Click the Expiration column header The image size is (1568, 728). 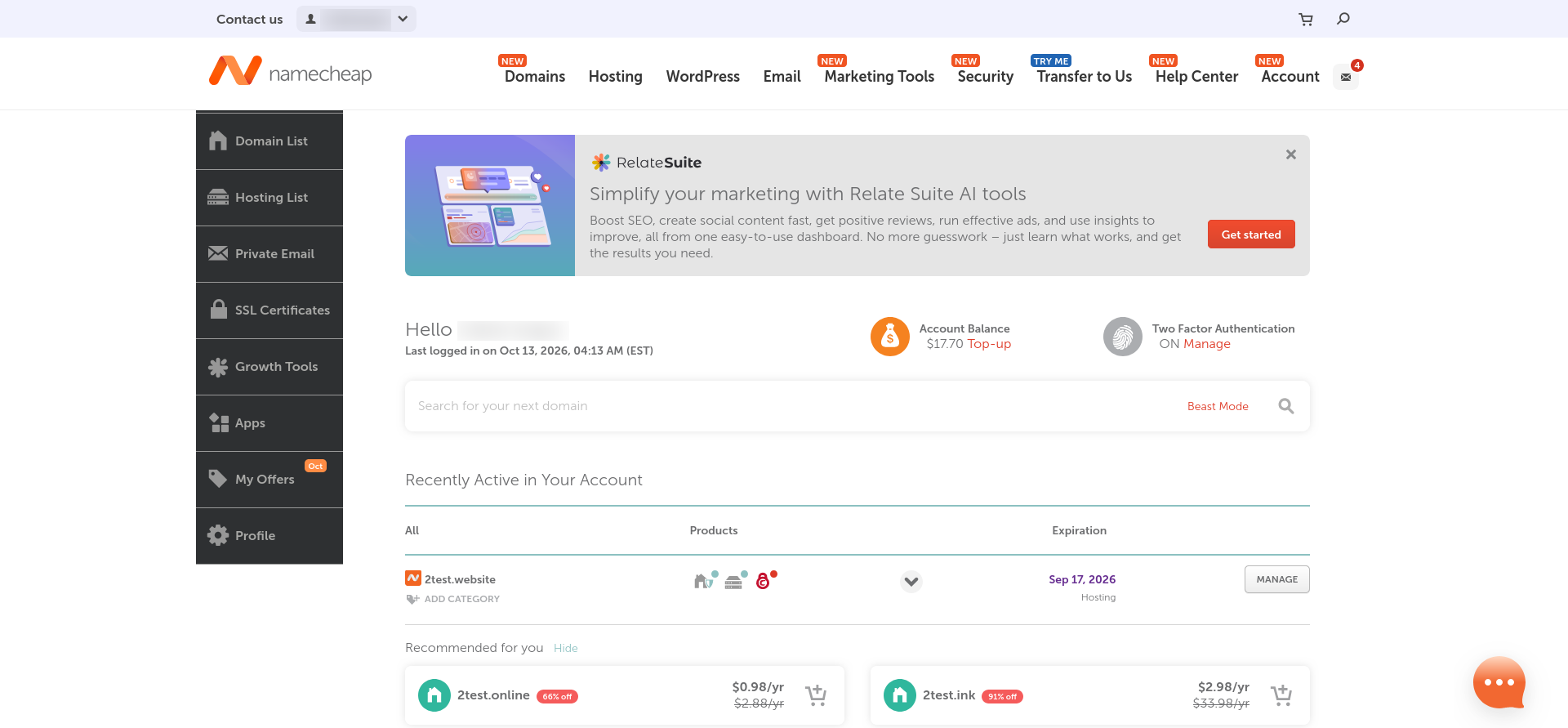(1080, 530)
